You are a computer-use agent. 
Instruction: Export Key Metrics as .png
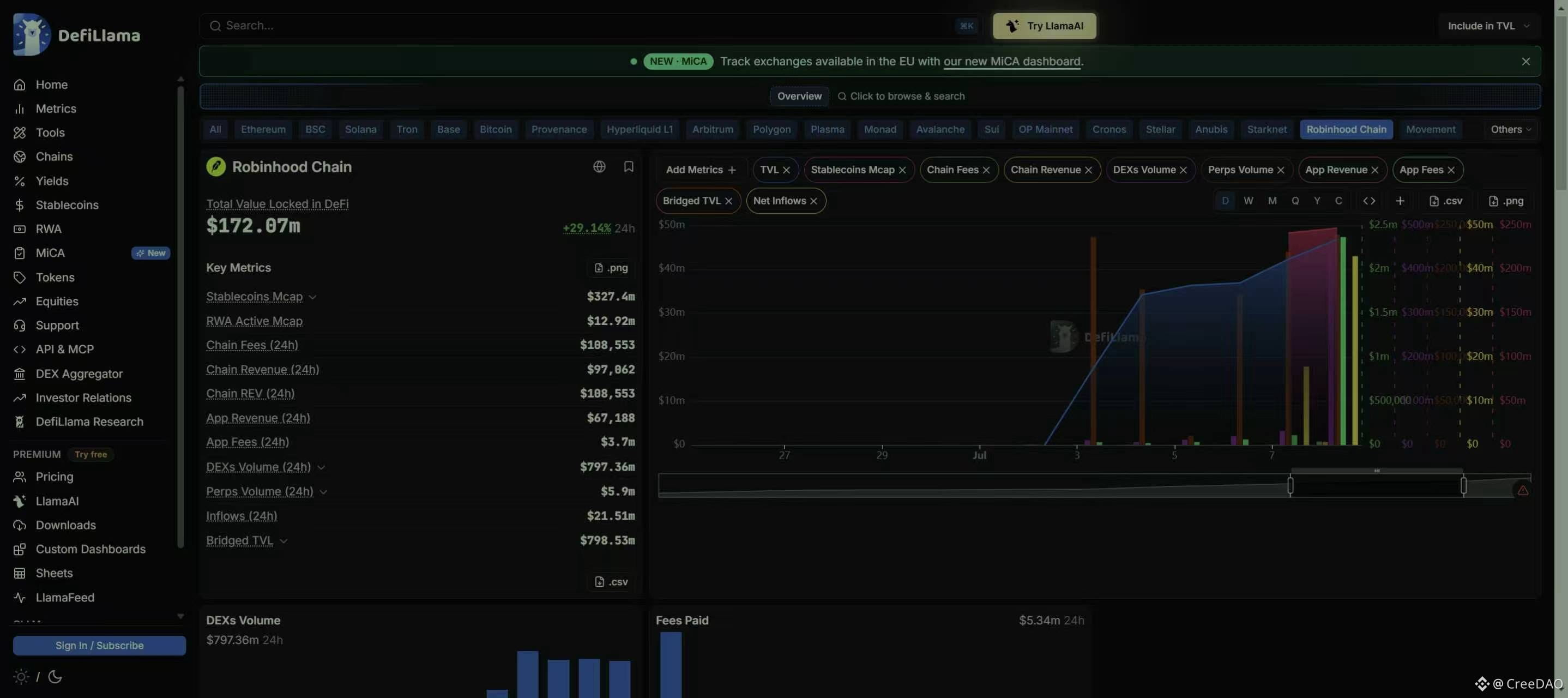[611, 268]
